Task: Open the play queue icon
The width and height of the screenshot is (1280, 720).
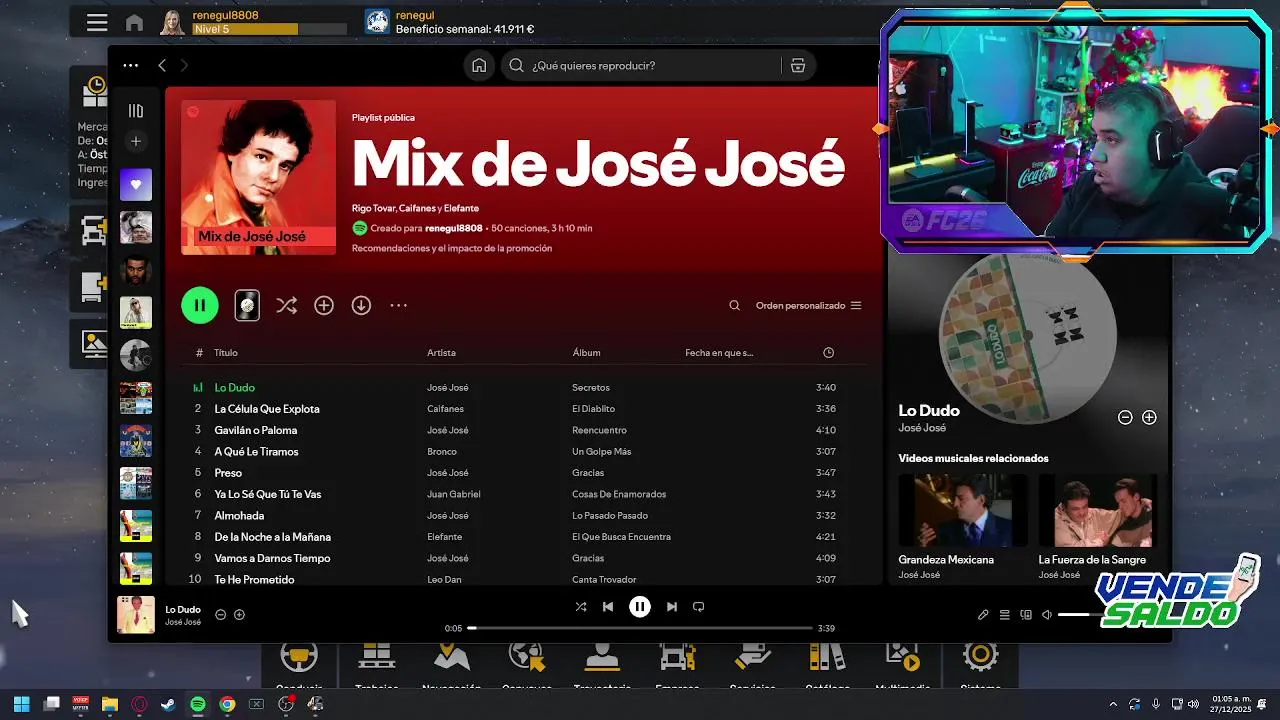Action: (x=1005, y=614)
